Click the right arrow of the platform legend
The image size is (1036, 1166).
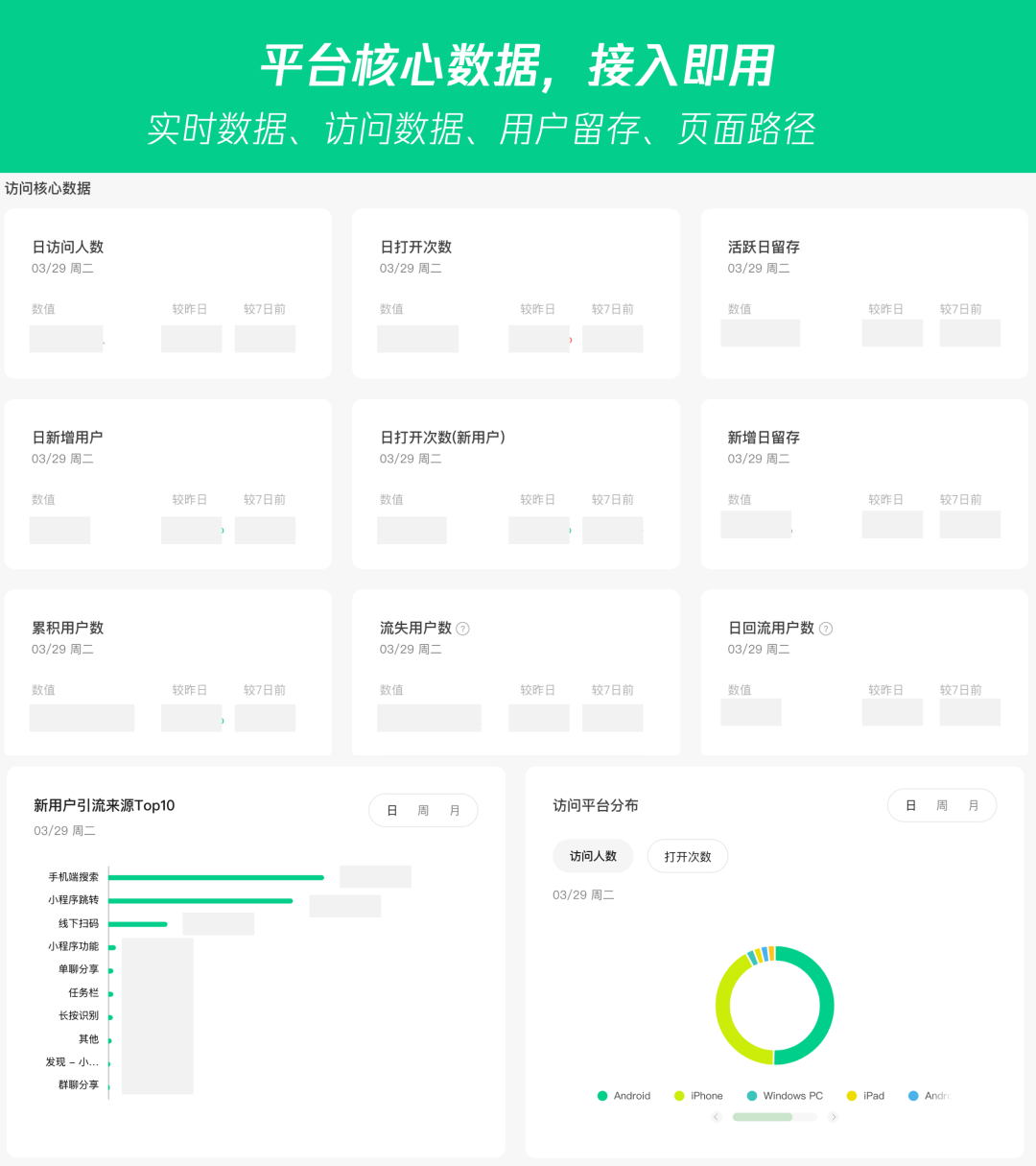(834, 1117)
